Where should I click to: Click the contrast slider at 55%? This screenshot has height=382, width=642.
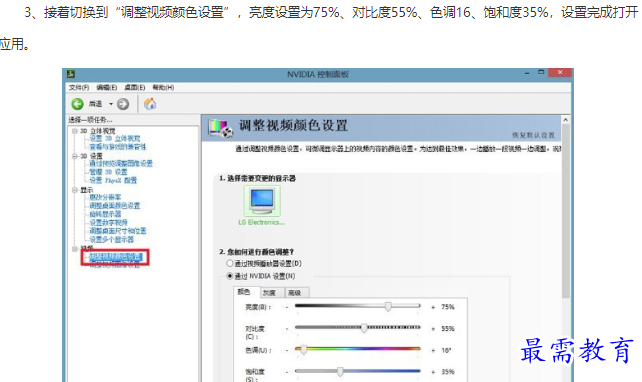click(x=364, y=328)
